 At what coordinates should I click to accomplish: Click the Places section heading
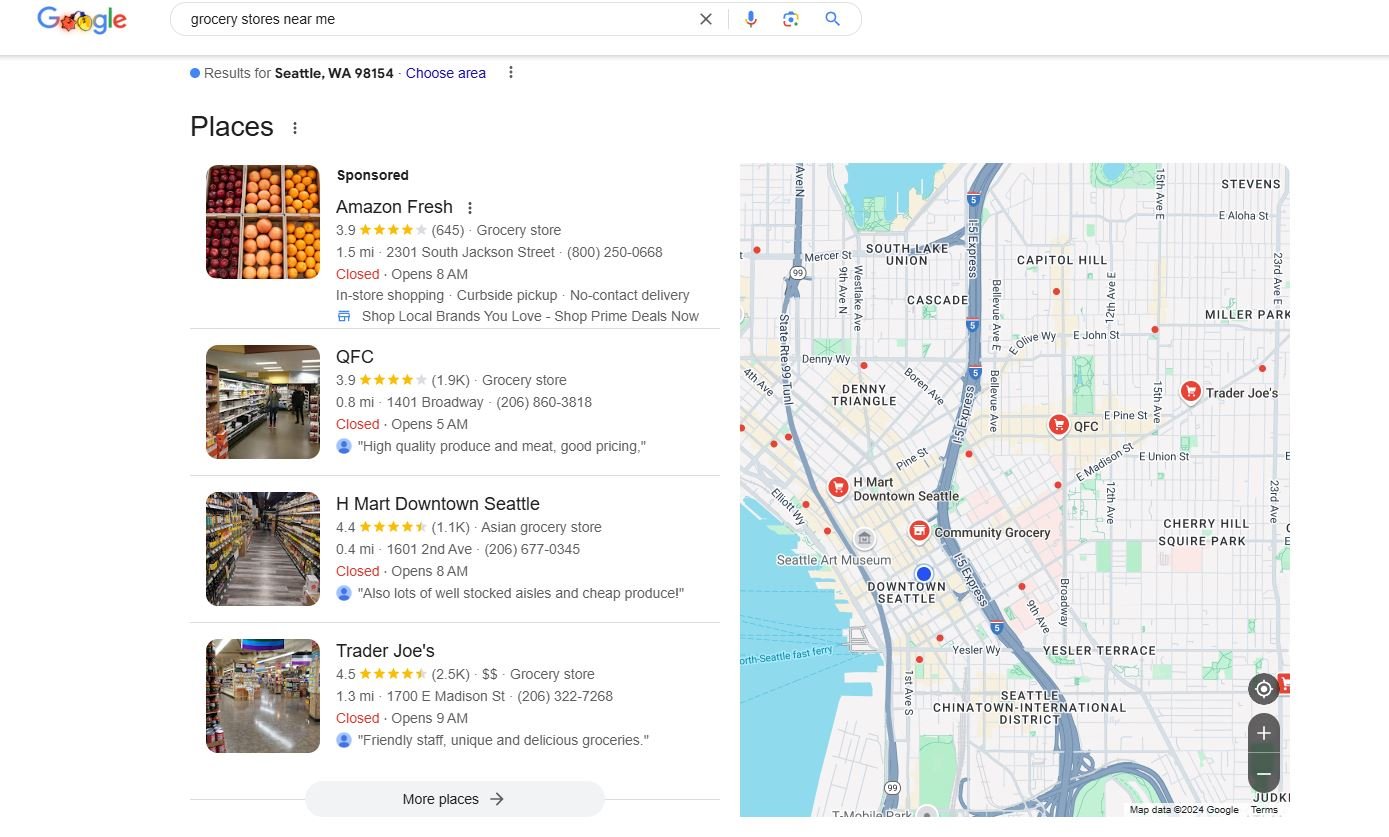pyautogui.click(x=232, y=127)
